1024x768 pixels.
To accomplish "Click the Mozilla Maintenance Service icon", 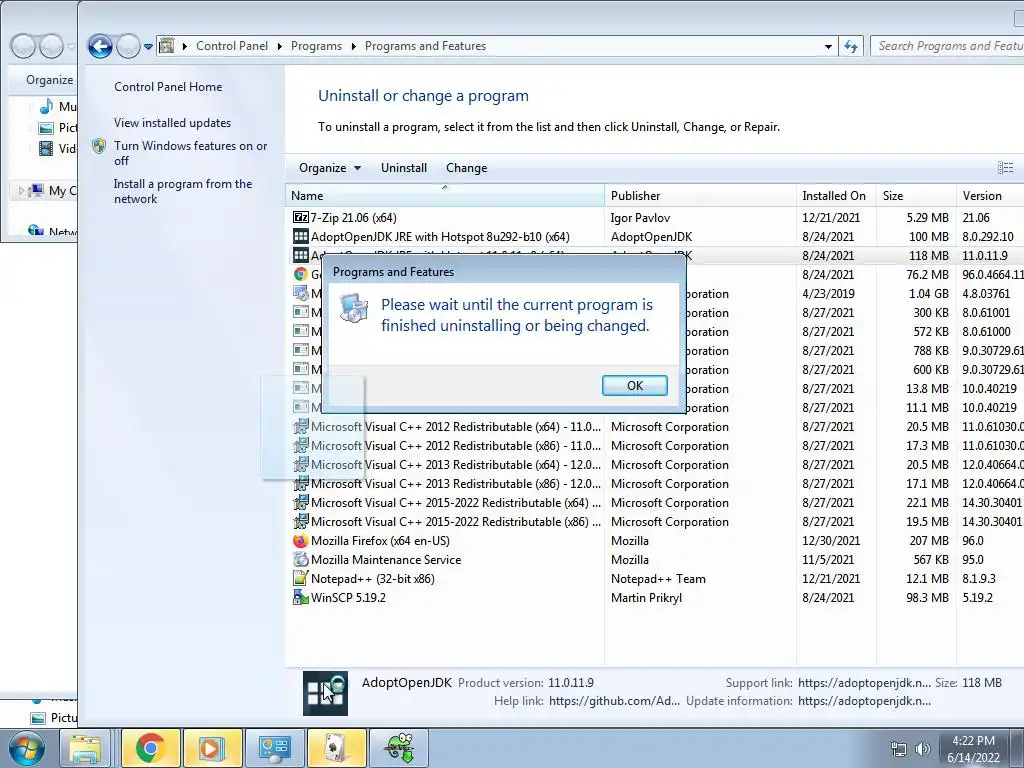I will [x=300, y=560].
